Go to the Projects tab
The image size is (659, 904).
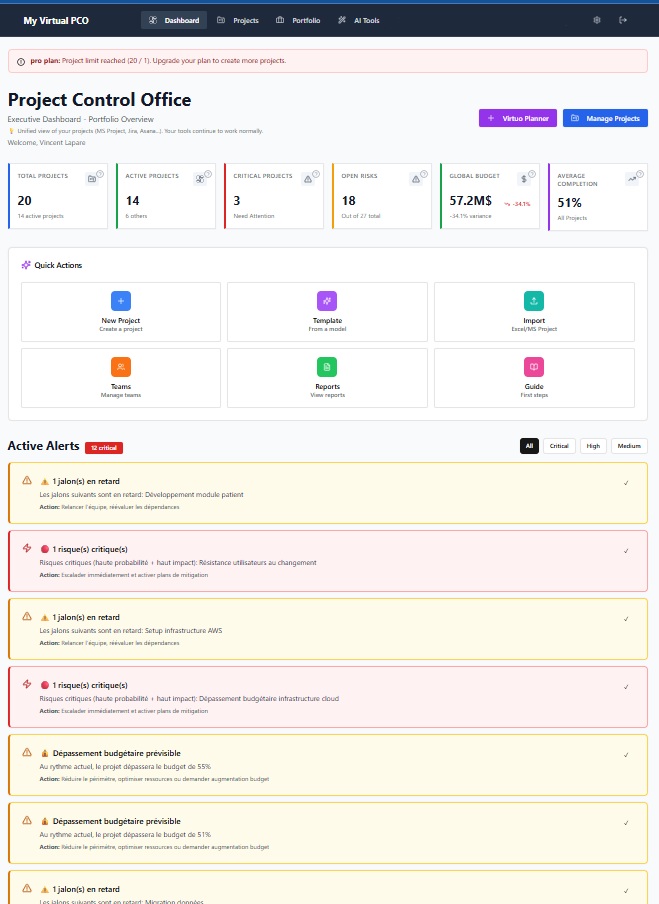point(238,20)
